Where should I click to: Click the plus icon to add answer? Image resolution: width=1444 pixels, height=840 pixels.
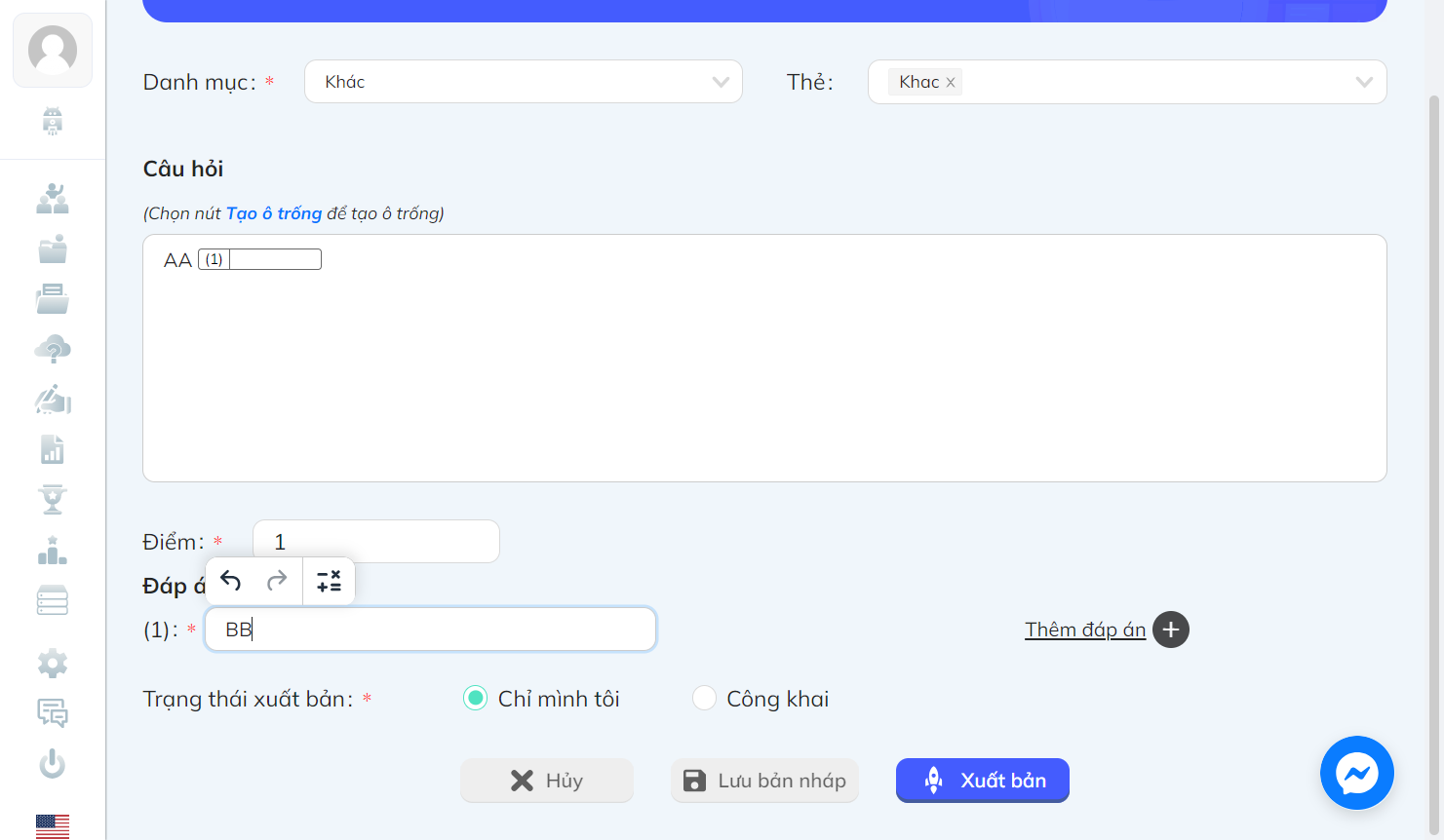coord(1171,630)
